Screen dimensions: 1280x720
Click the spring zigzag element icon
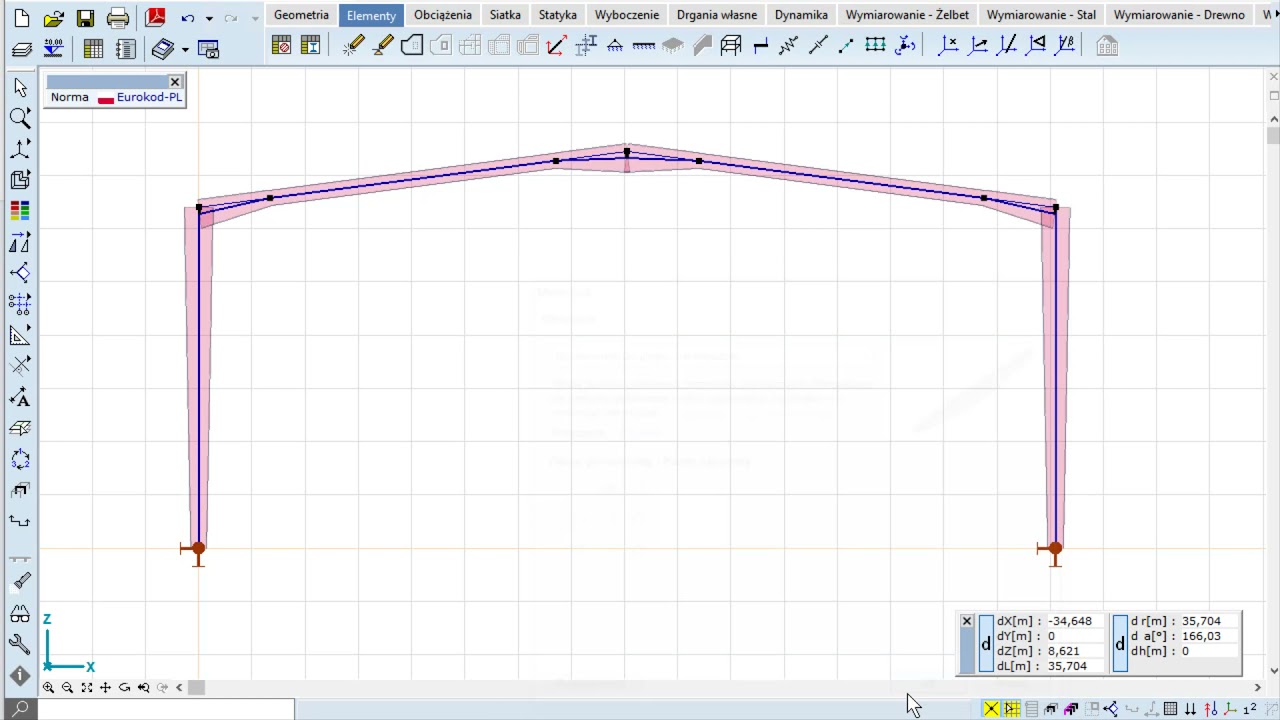click(x=789, y=45)
